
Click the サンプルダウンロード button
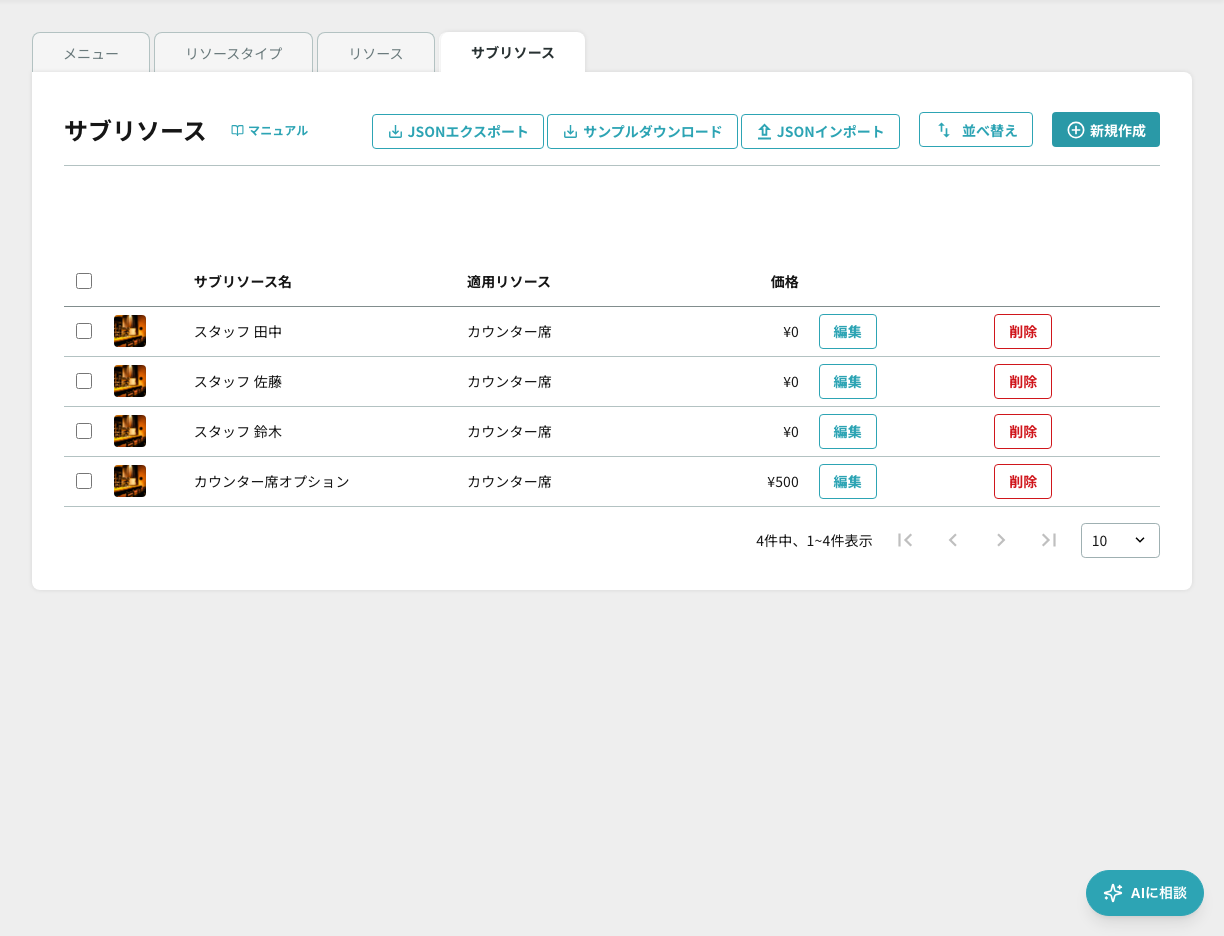642,131
